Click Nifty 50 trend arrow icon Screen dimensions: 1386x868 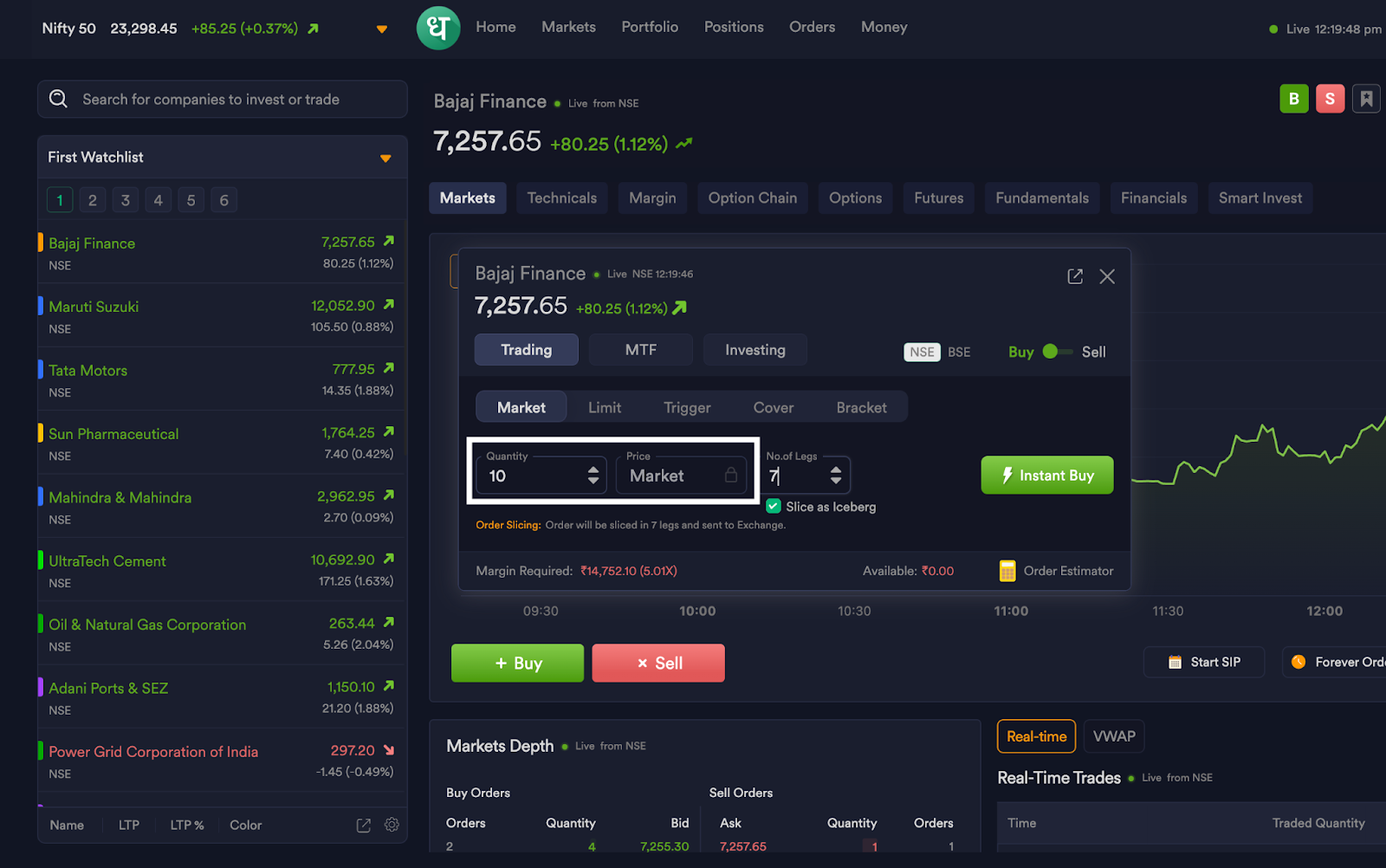point(314,29)
